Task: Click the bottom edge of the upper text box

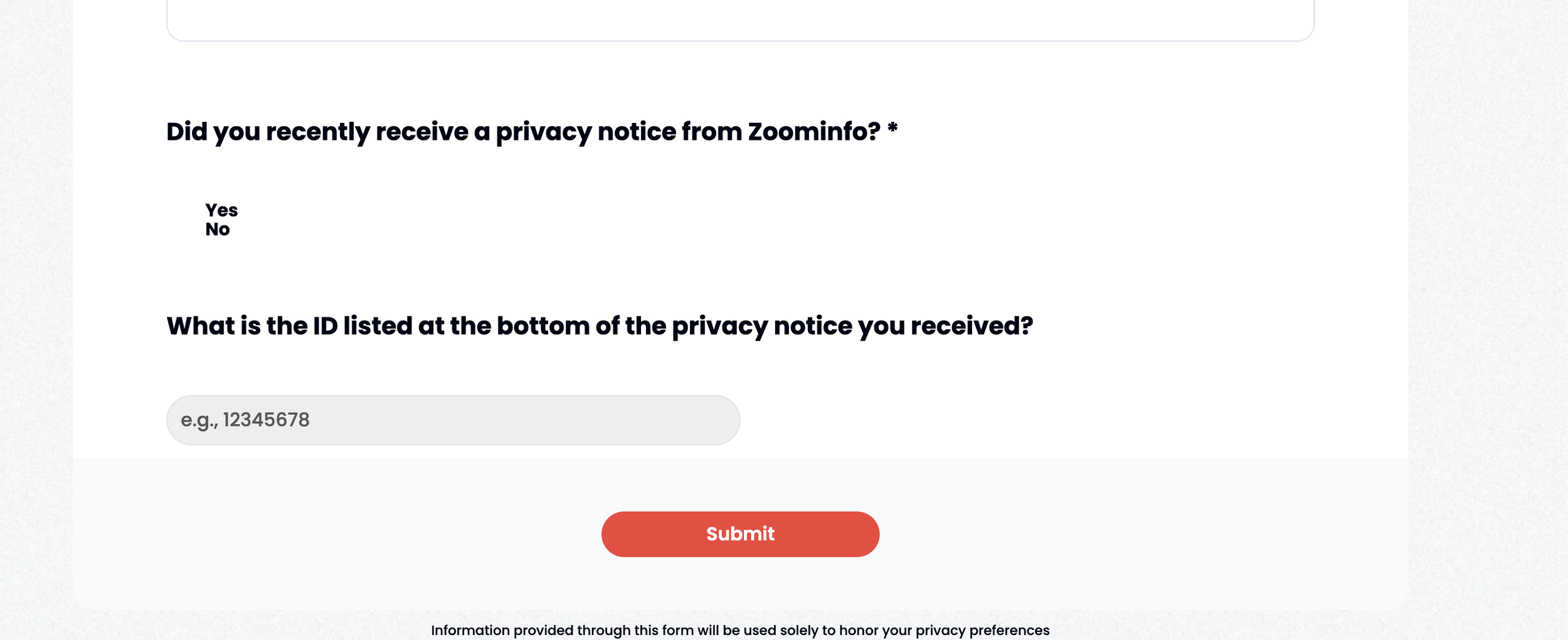Action: pyautogui.click(x=740, y=40)
